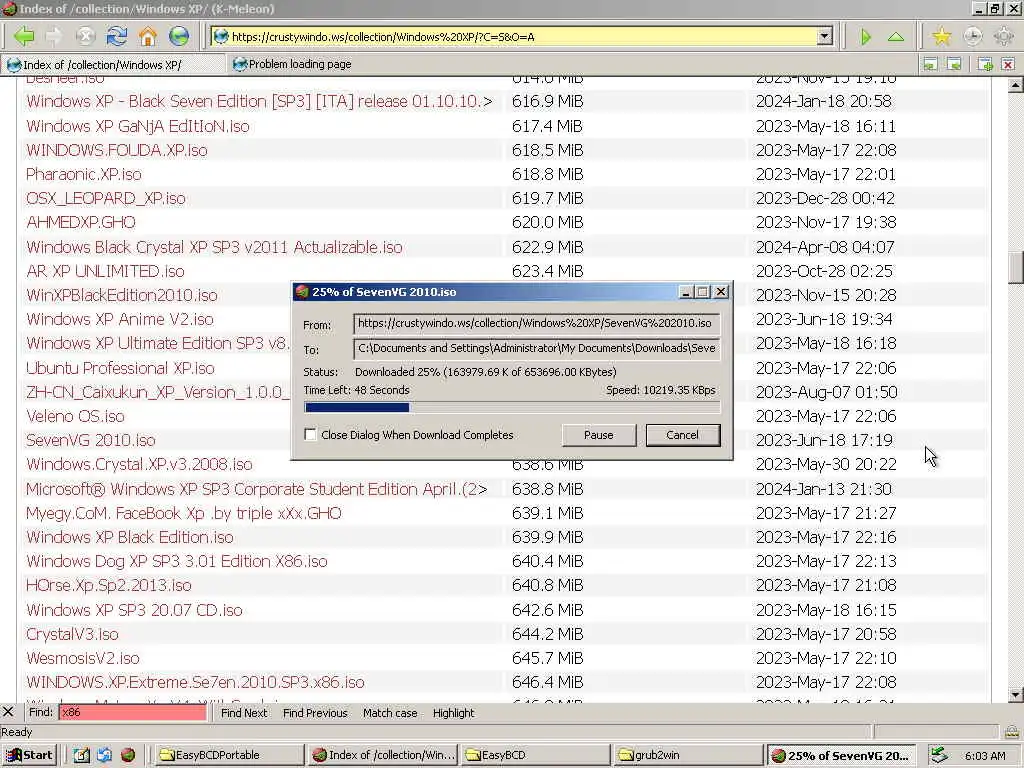This screenshot has width=1024, height=768.
Task: Click the Stop loading icon
Action: 86,36
